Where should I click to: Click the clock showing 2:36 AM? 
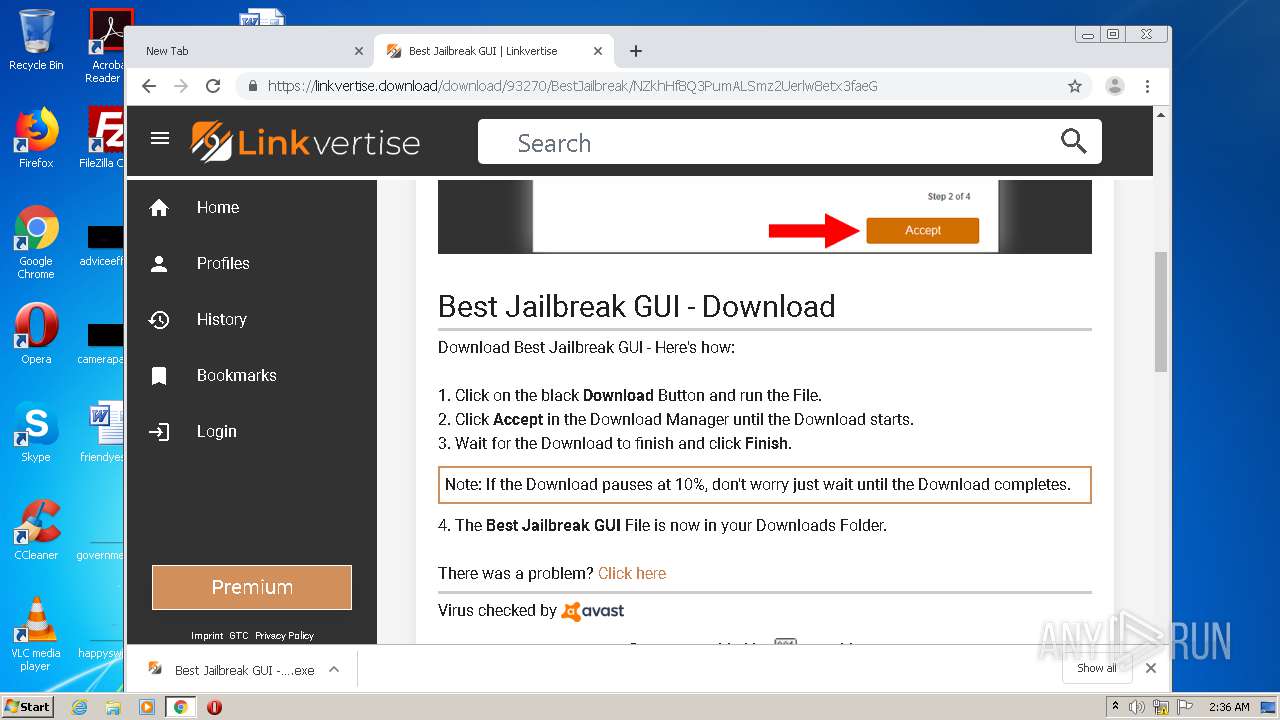click(1229, 707)
